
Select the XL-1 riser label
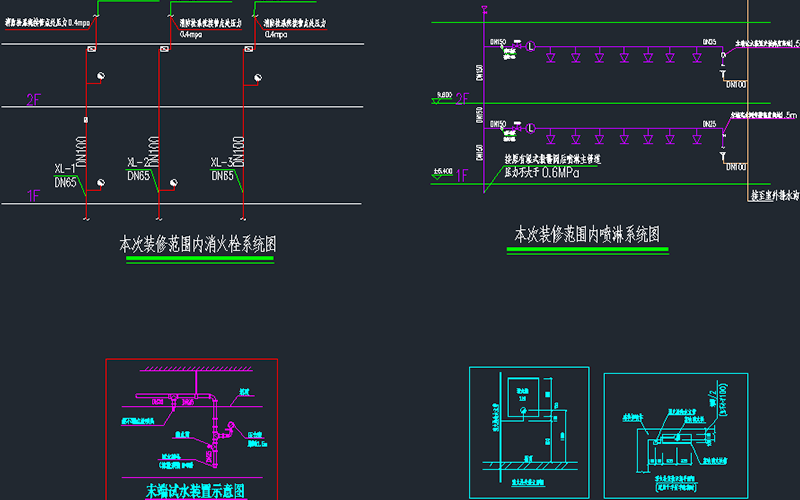tap(67, 169)
